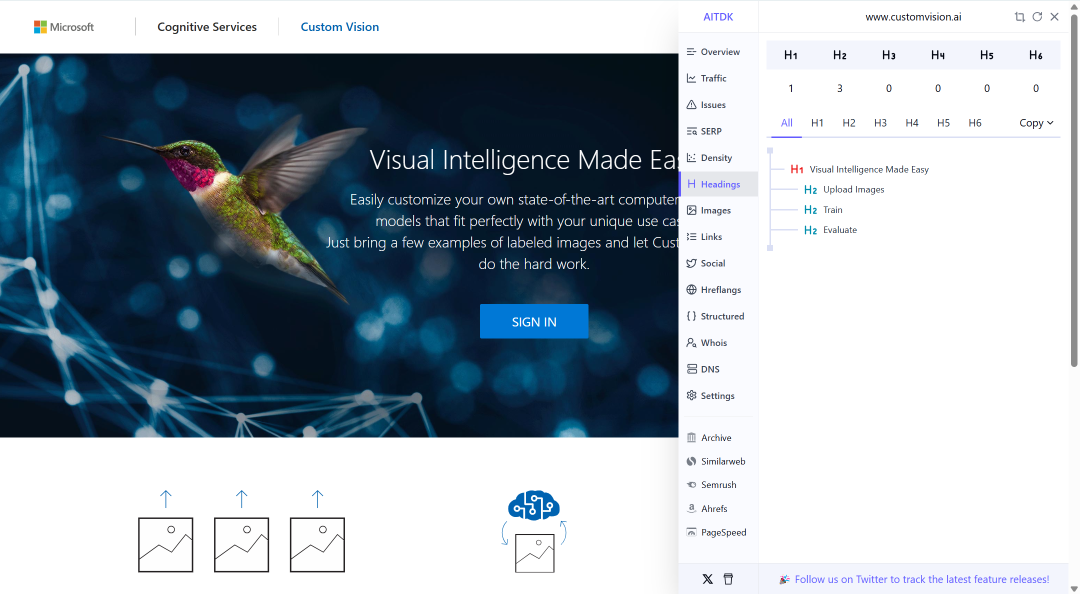Screen dimensions: 1080x594
Task: Click the crop/screenshot icon in panel header
Action: 1019,17
